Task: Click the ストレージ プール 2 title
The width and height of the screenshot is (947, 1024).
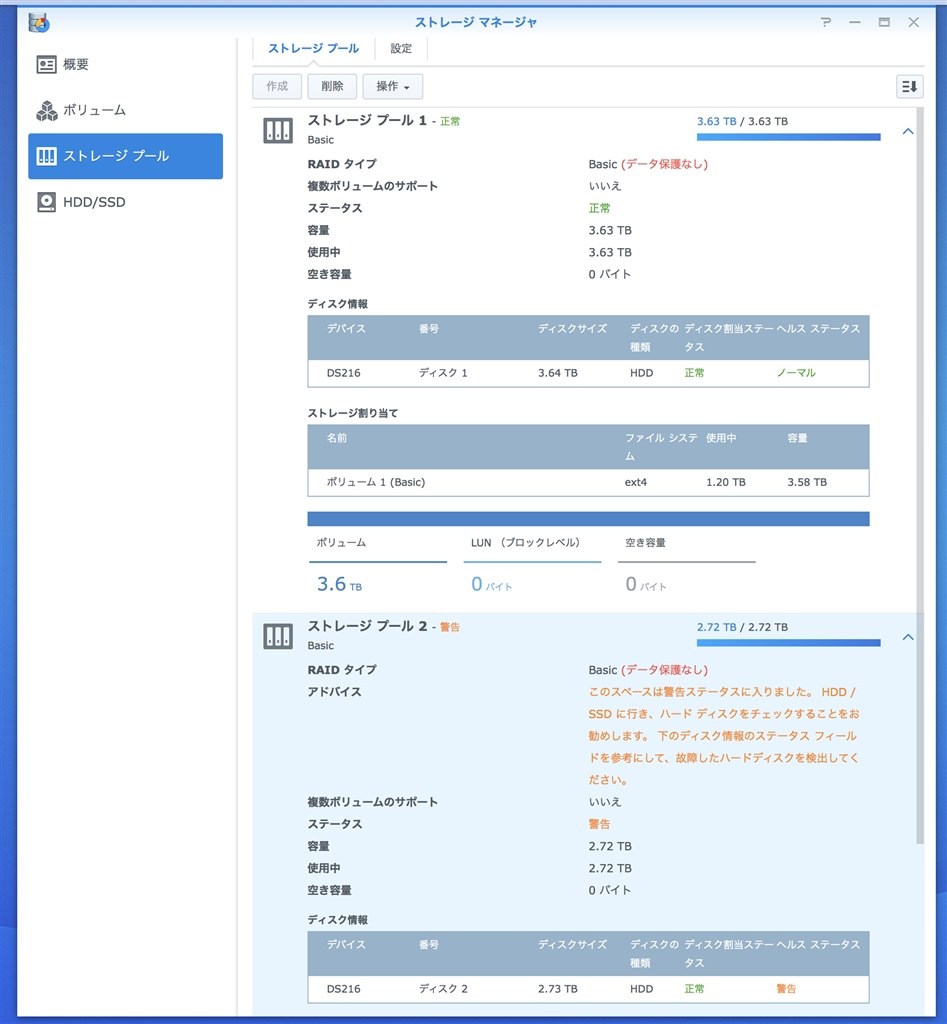Action: (367, 626)
